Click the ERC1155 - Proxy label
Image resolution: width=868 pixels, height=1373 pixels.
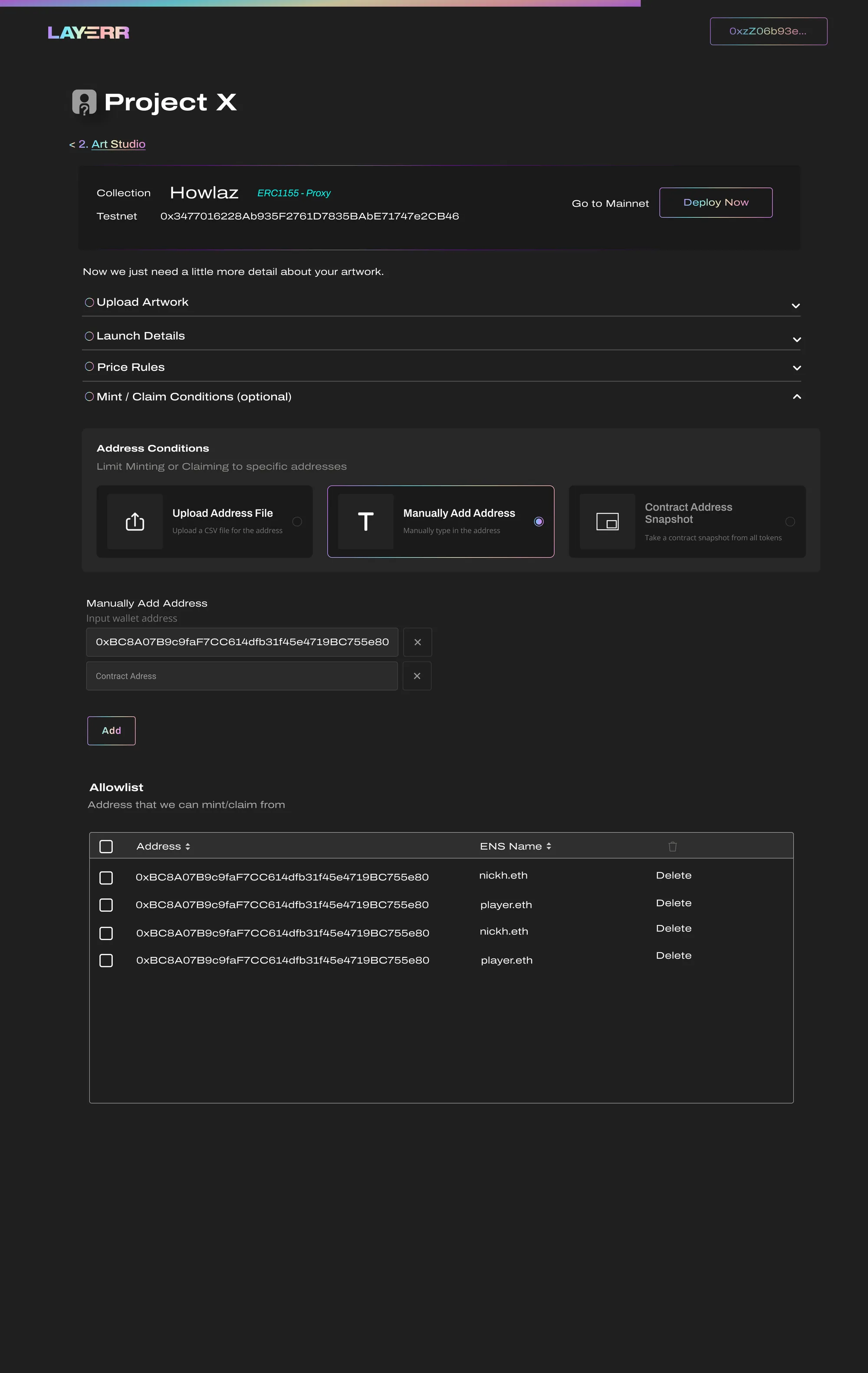pos(293,193)
